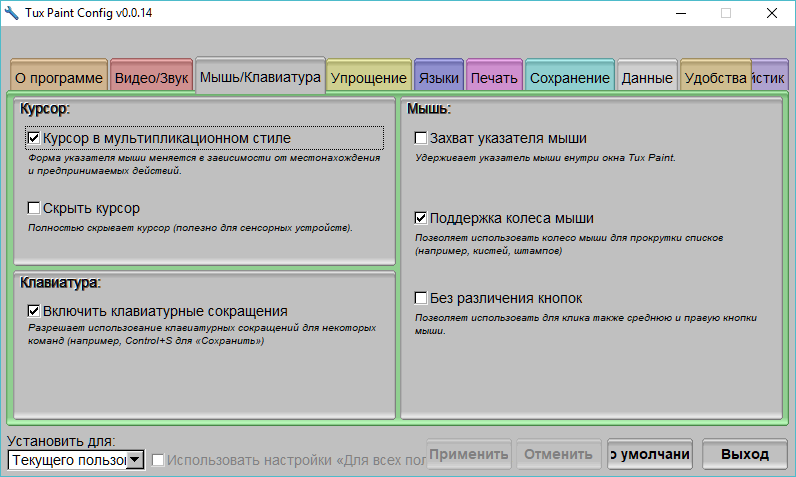796x477 pixels.
Task: Tick the Без различения кнопок checkbox
Action: [421, 298]
